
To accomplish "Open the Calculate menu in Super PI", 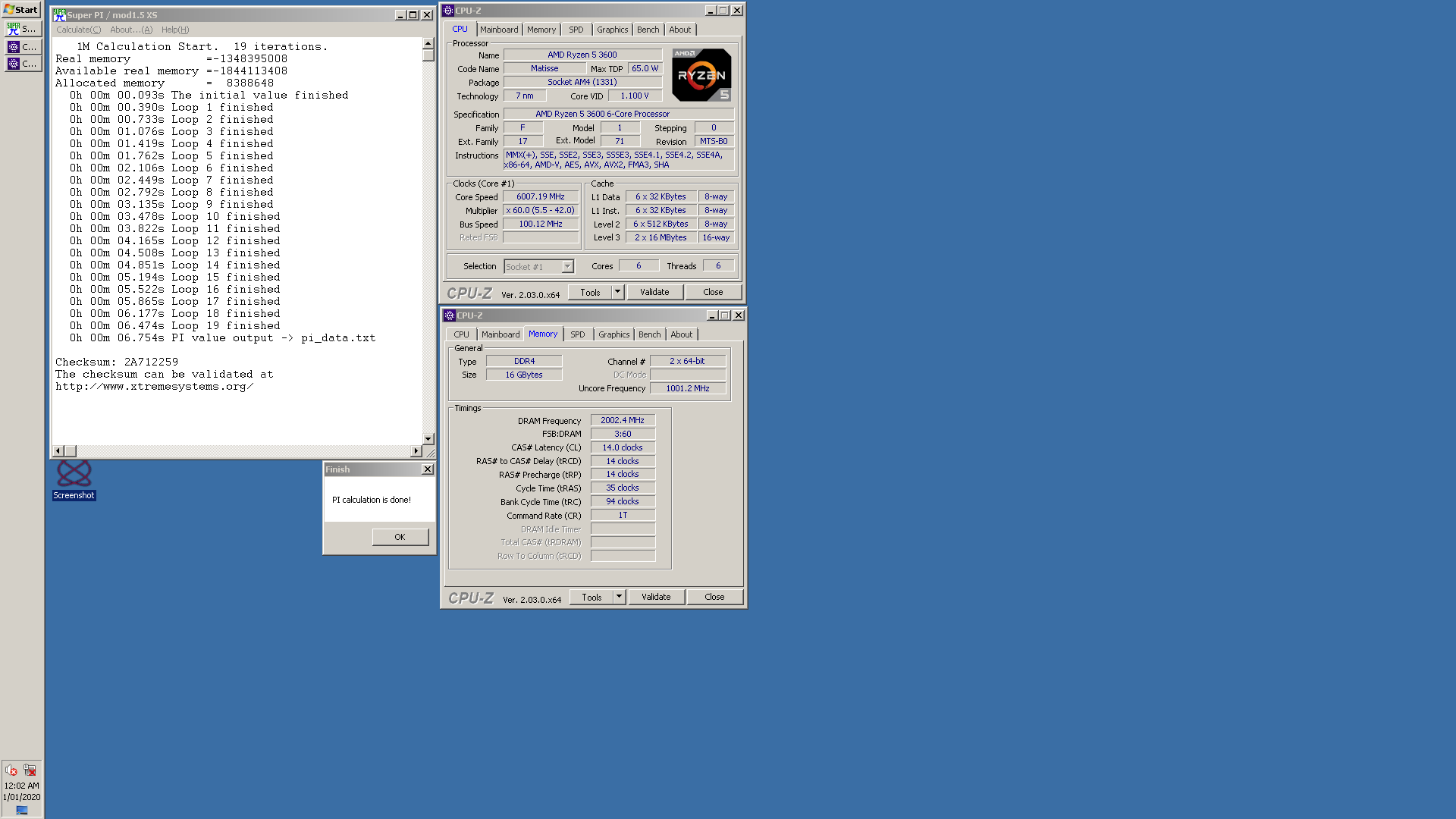I will [x=78, y=30].
